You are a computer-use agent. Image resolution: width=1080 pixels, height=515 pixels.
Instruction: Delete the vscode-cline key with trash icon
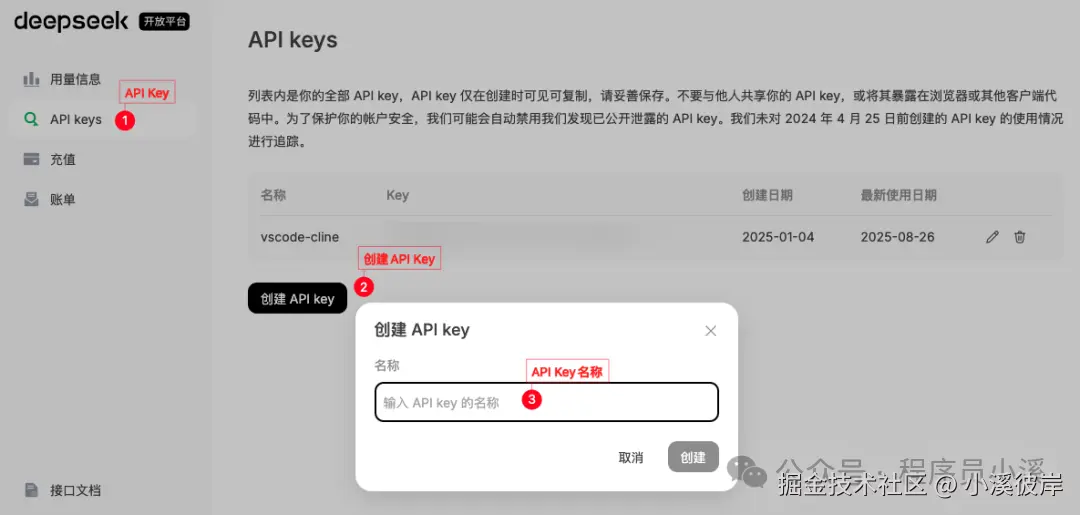click(1020, 237)
